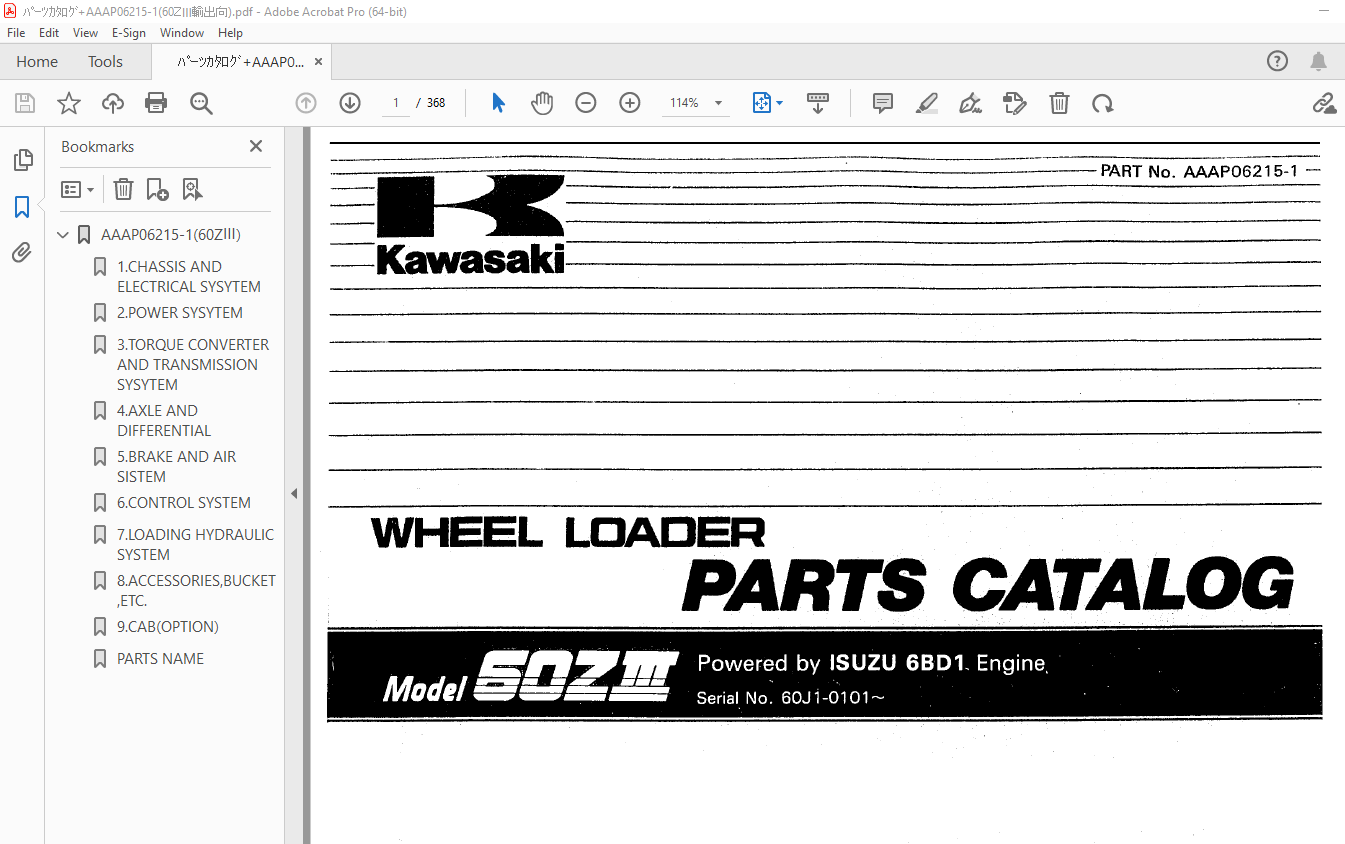Toggle the Bookmarks panel icon
Screen dimensions: 1345x844
point(22,207)
